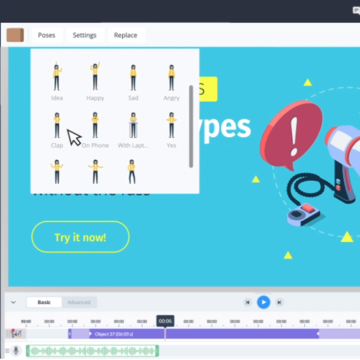Select the white headline text ending in 'ypes'
Image resolution: width=360 pixels, height=360 pixels.
pyautogui.click(x=225, y=128)
